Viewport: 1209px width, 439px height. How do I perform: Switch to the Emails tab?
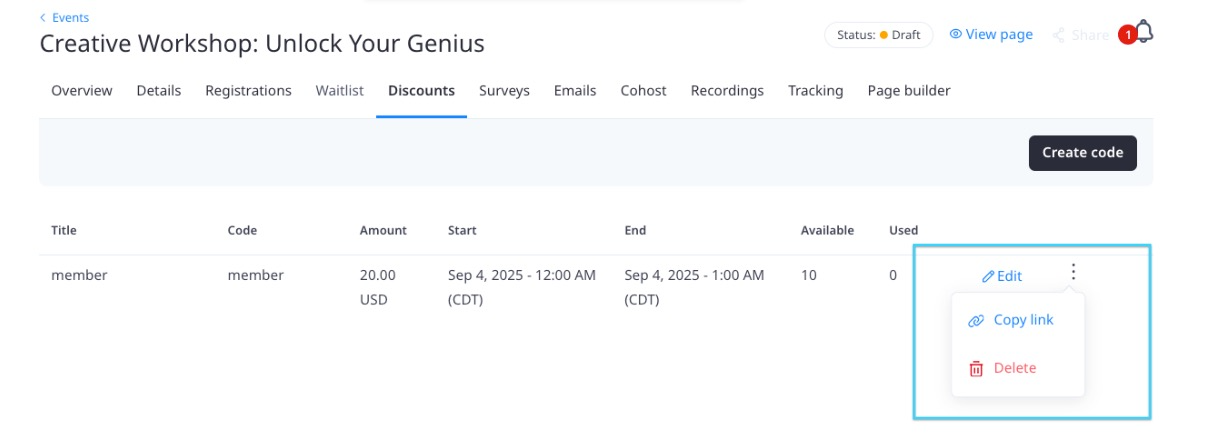click(575, 91)
